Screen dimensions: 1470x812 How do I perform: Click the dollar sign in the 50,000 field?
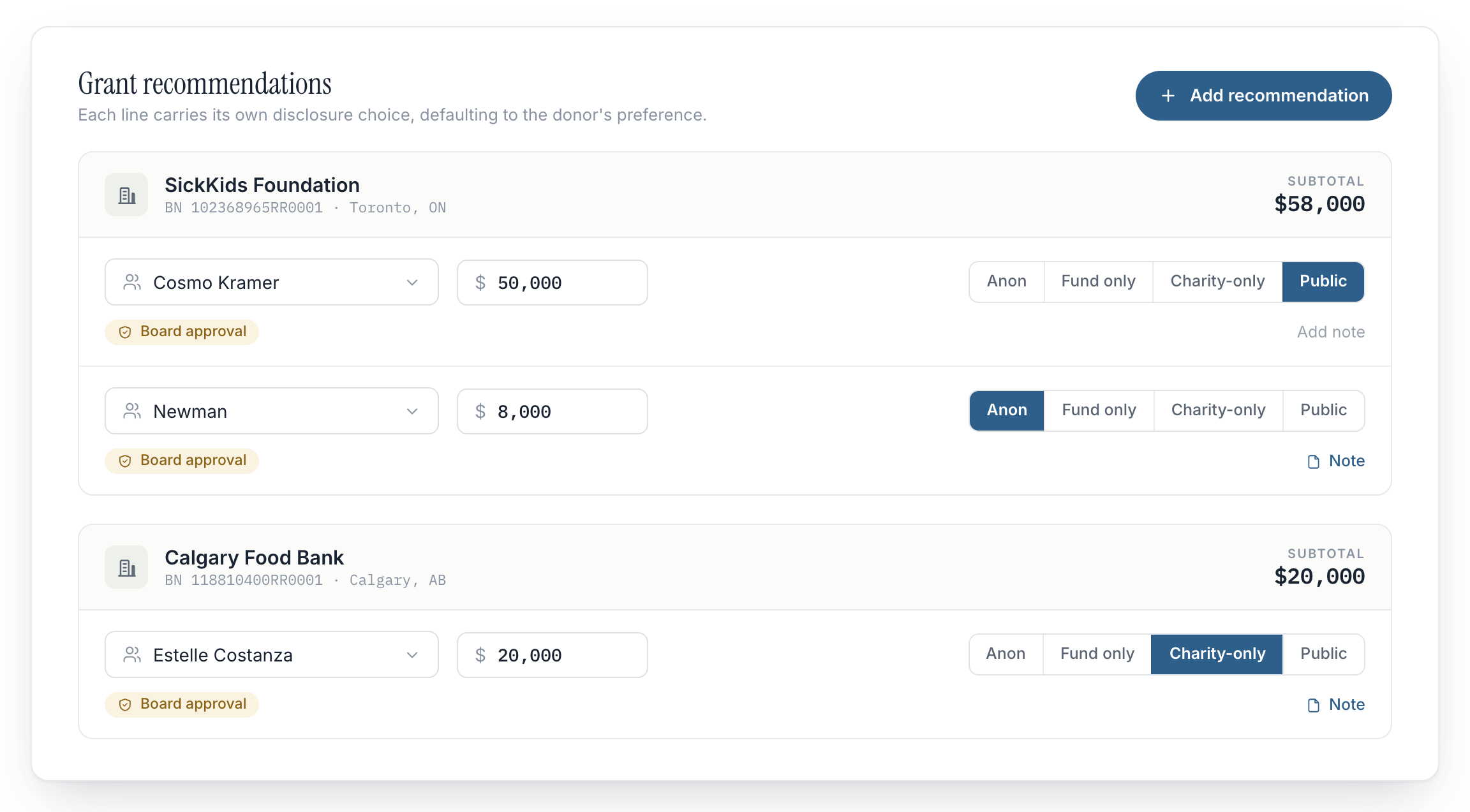coord(480,283)
